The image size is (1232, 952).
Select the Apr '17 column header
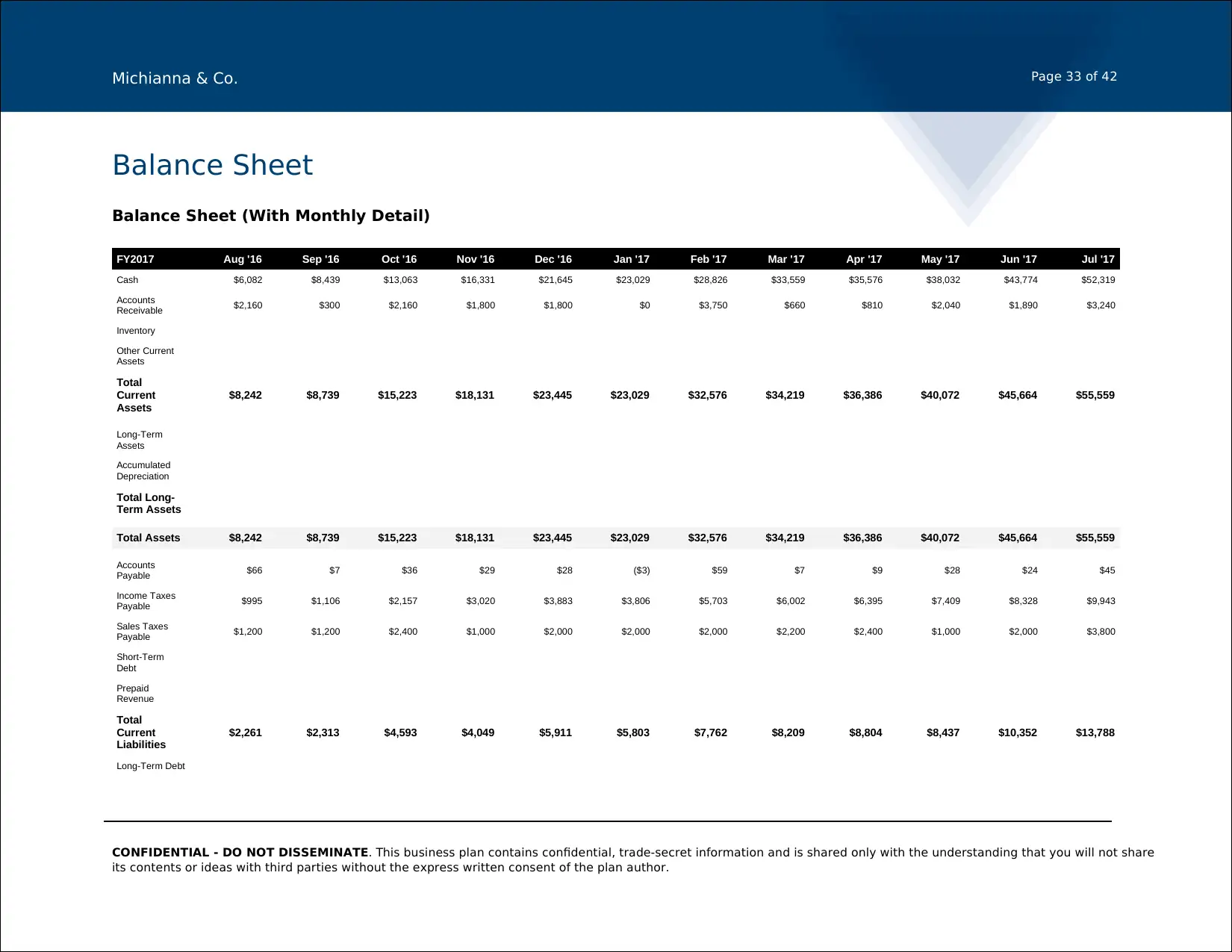pos(864,259)
